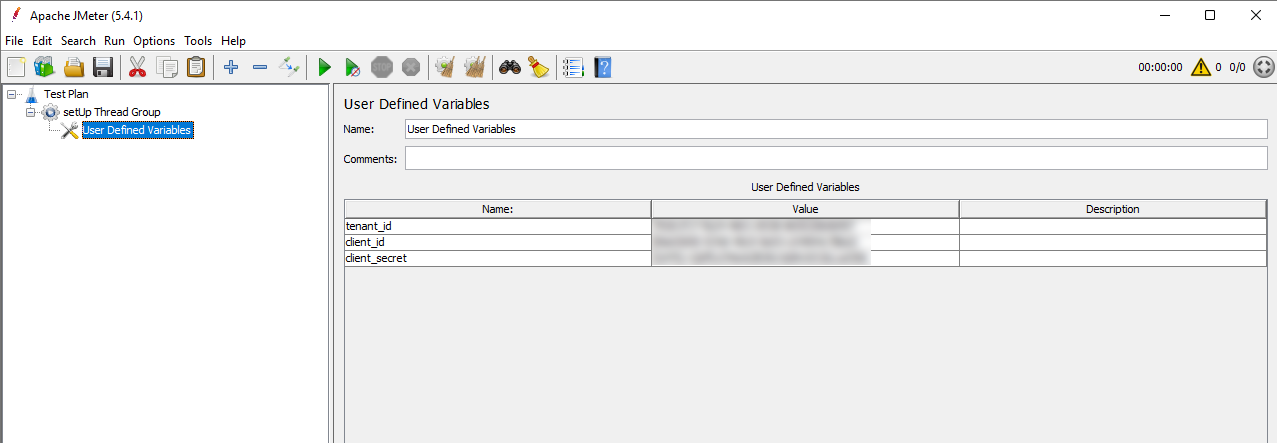Image resolution: width=1277 pixels, height=443 pixels.
Task: Click the Cut scissors icon
Action: point(138,67)
